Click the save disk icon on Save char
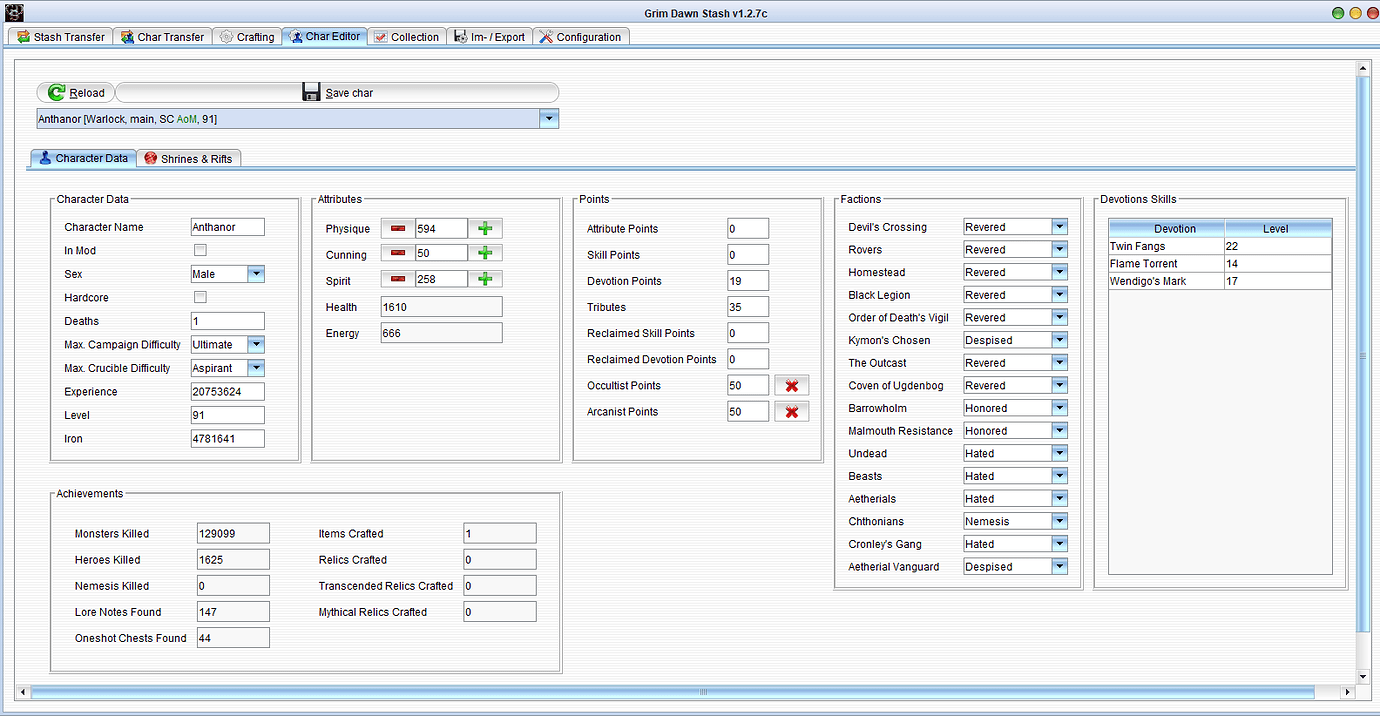 coord(311,92)
